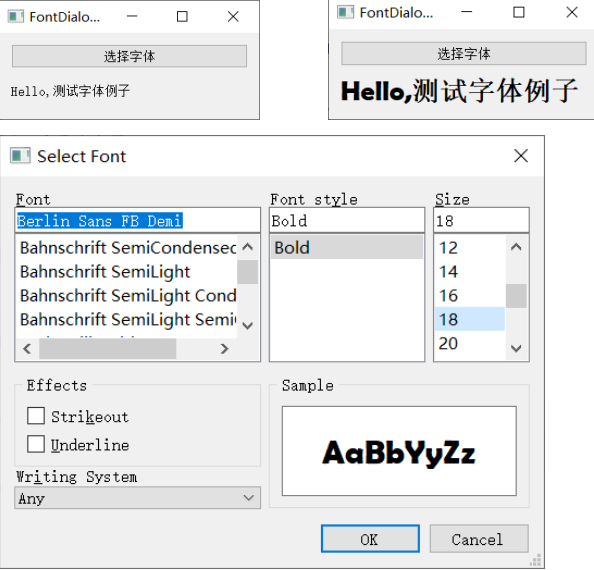594x570 pixels.
Task: Click the font list vertical scrollbar thumb
Action: (x=247, y=272)
